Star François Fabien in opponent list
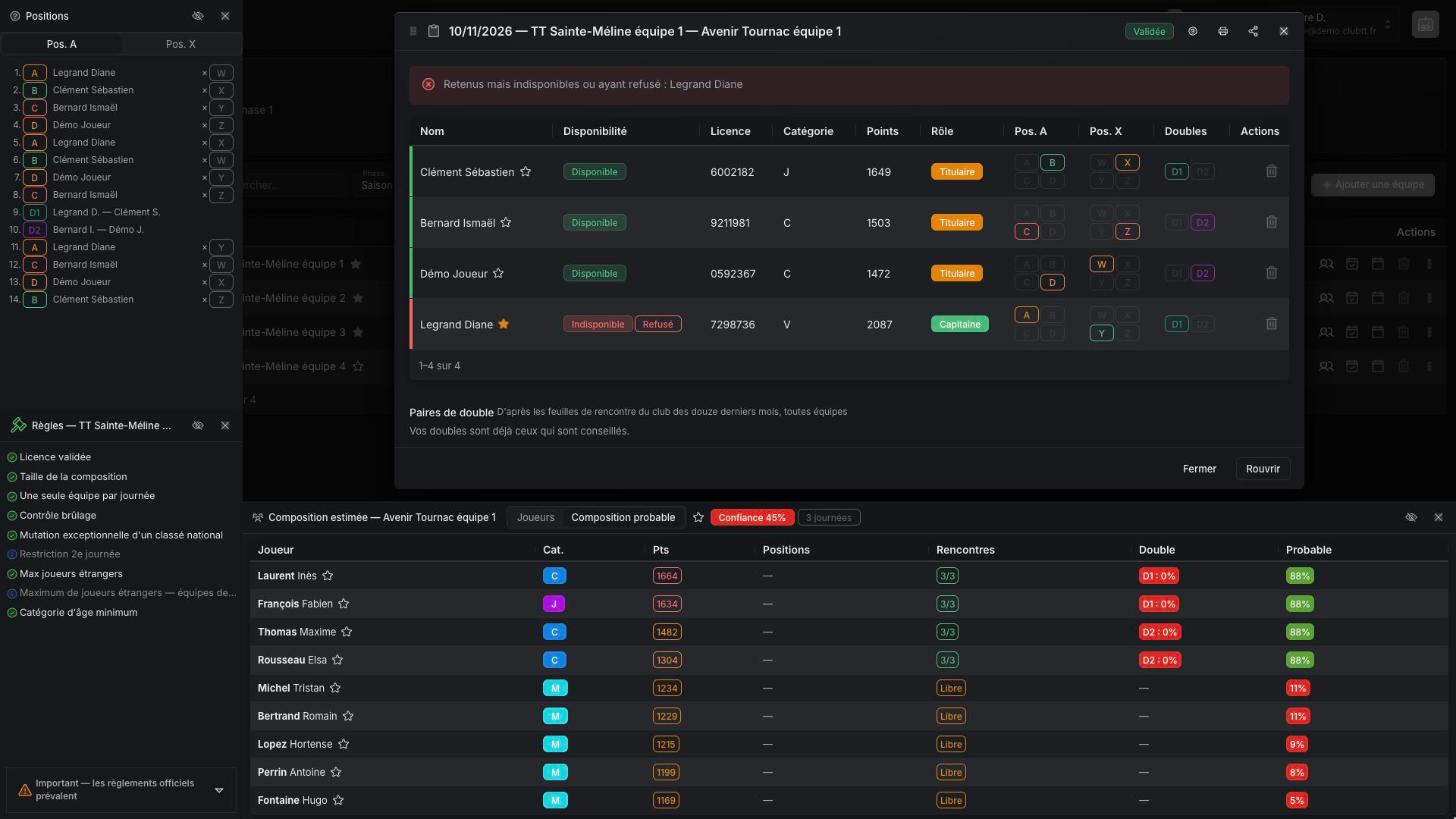 (343, 604)
